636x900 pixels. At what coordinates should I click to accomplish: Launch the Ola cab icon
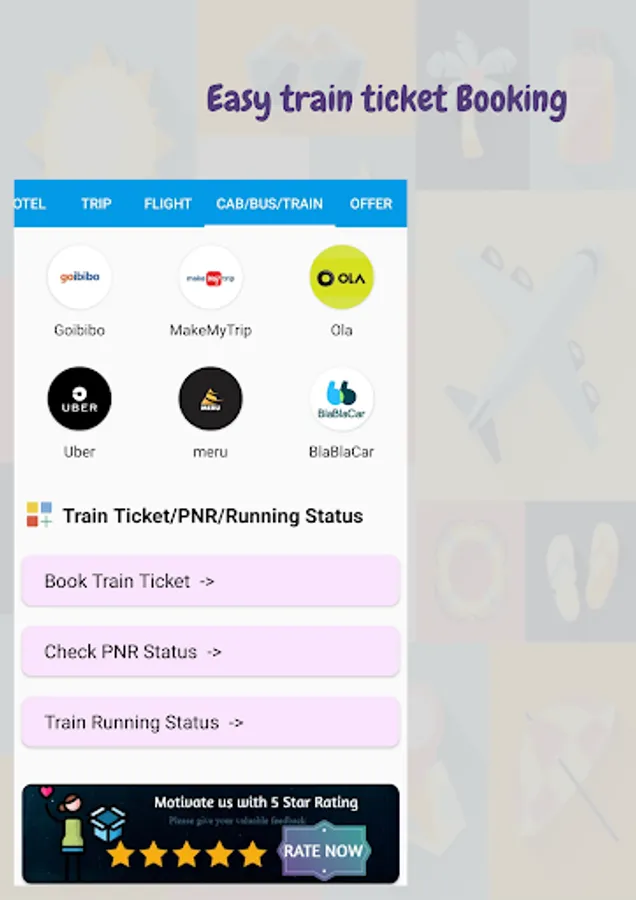pos(342,277)
